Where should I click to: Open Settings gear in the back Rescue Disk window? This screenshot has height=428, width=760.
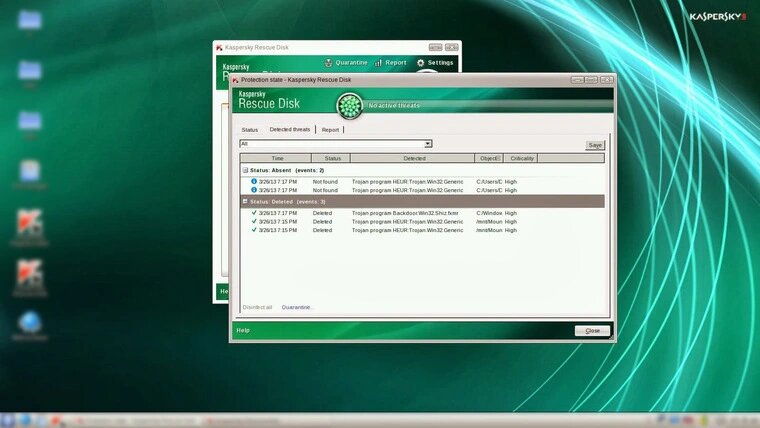coord(435,63)
